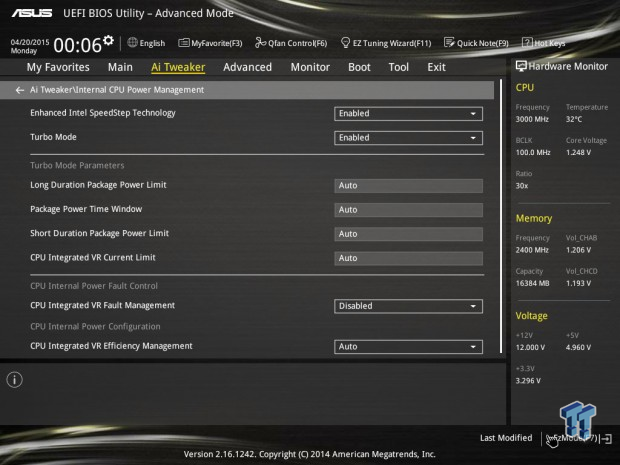Select the Ai Tweaker tab
The width and height of the screenshot is (620, 465).
tap(178, 67)
